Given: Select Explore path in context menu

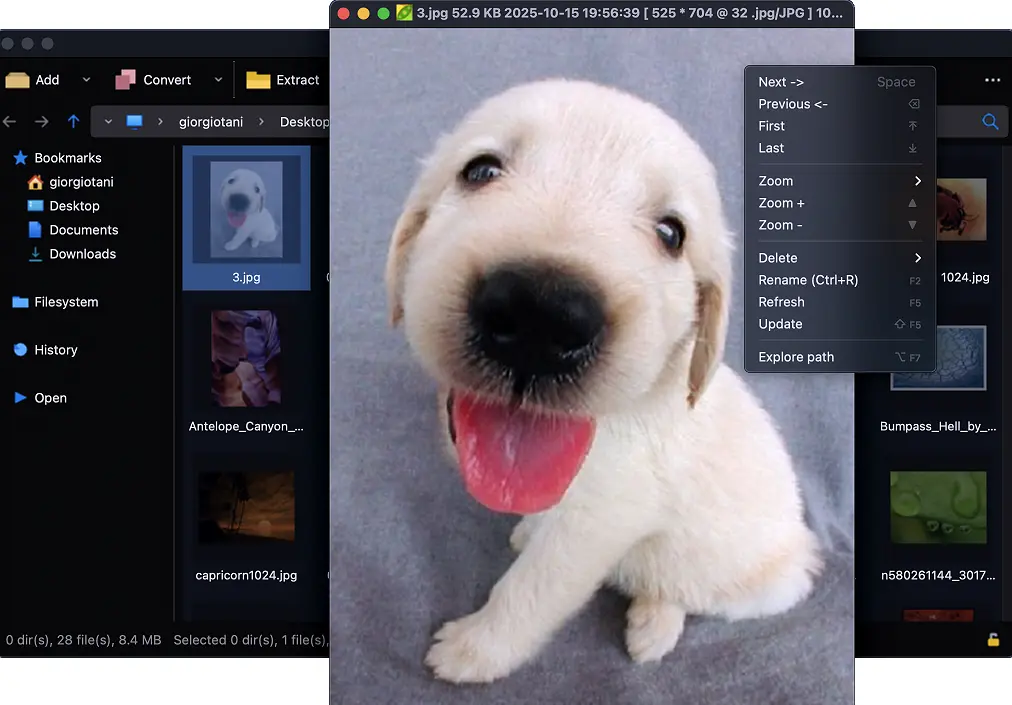Looking at the screenshot, I should click(x=796, y=357).
